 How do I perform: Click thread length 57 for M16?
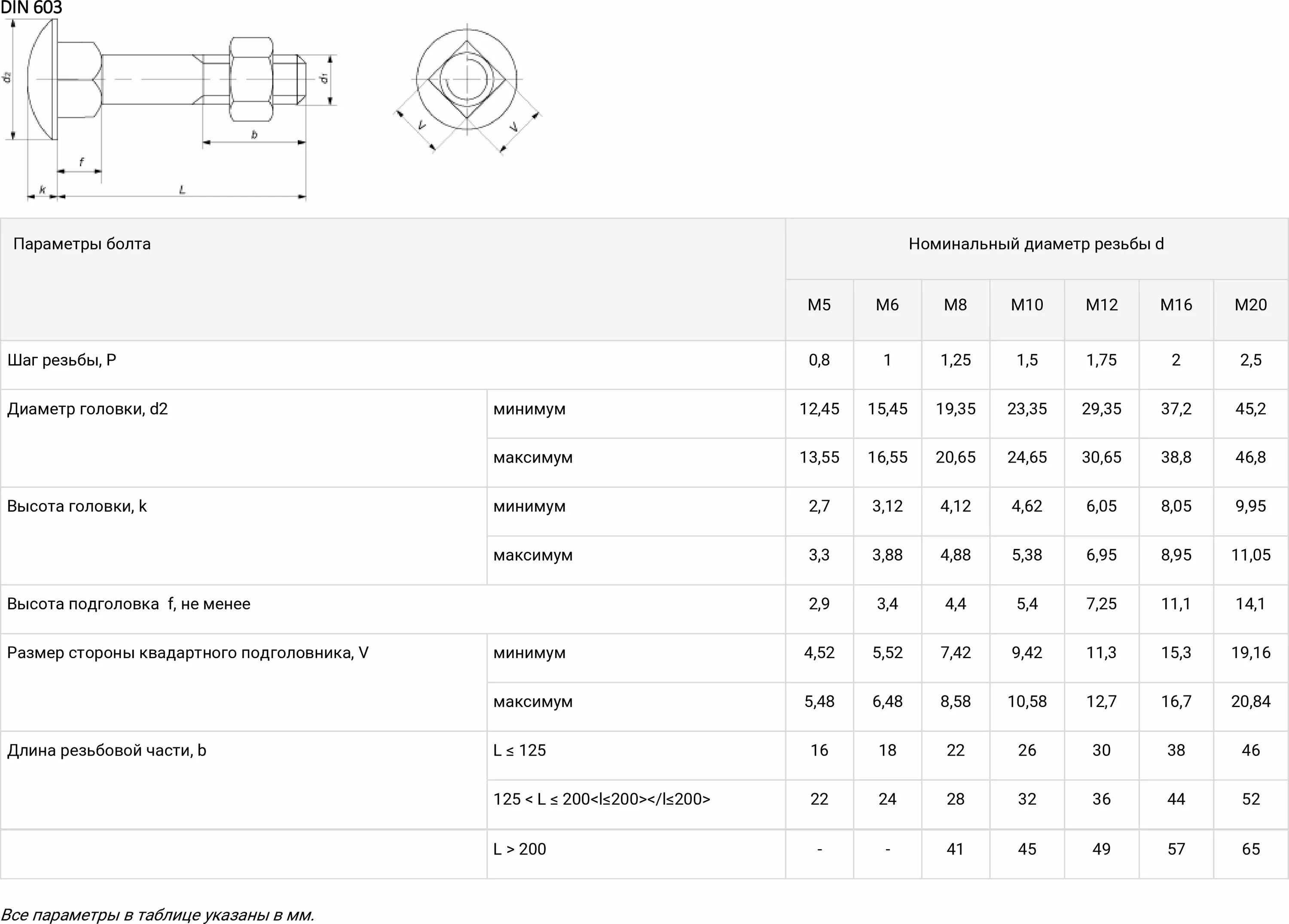point(1176,849)
